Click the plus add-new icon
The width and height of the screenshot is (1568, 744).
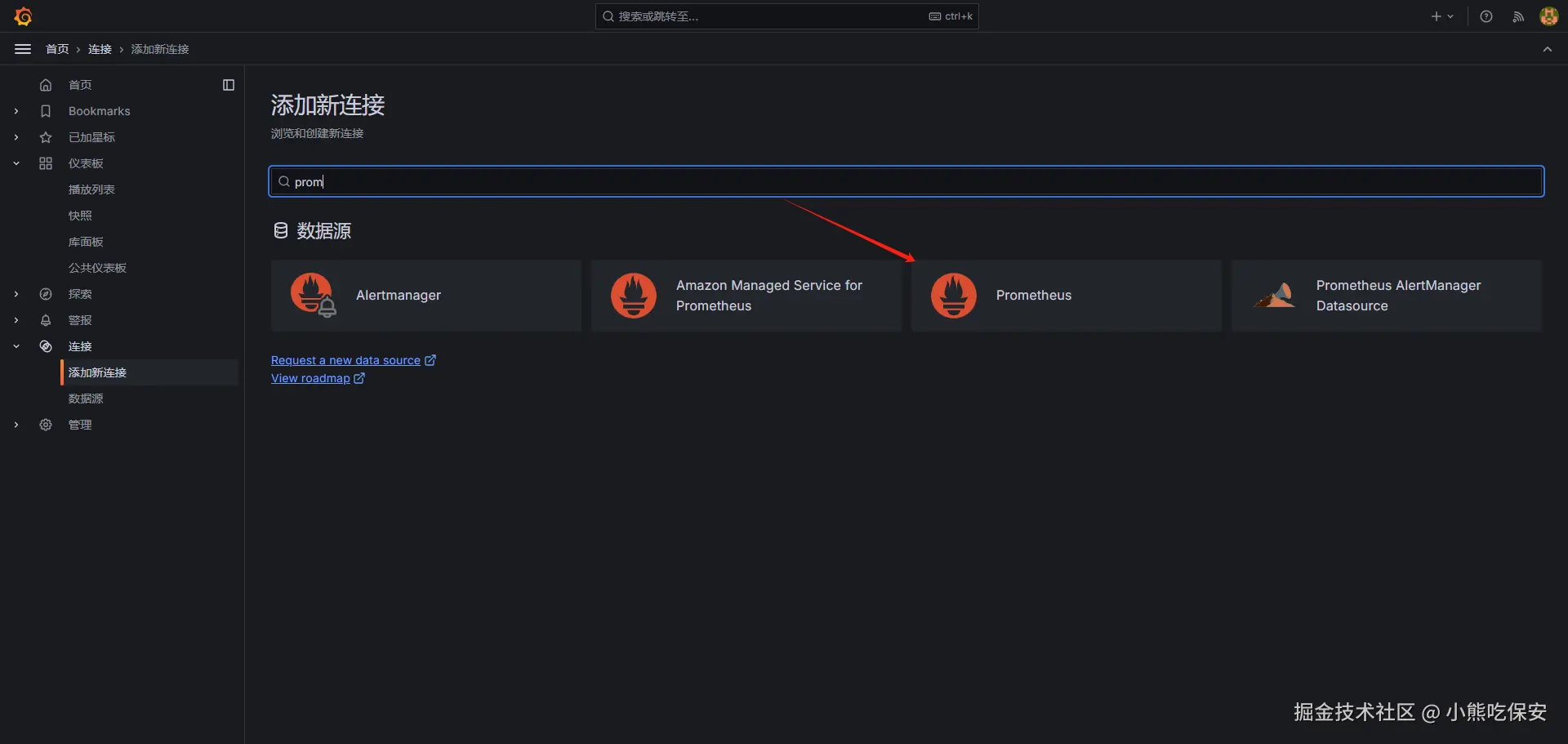(1436, 16)
